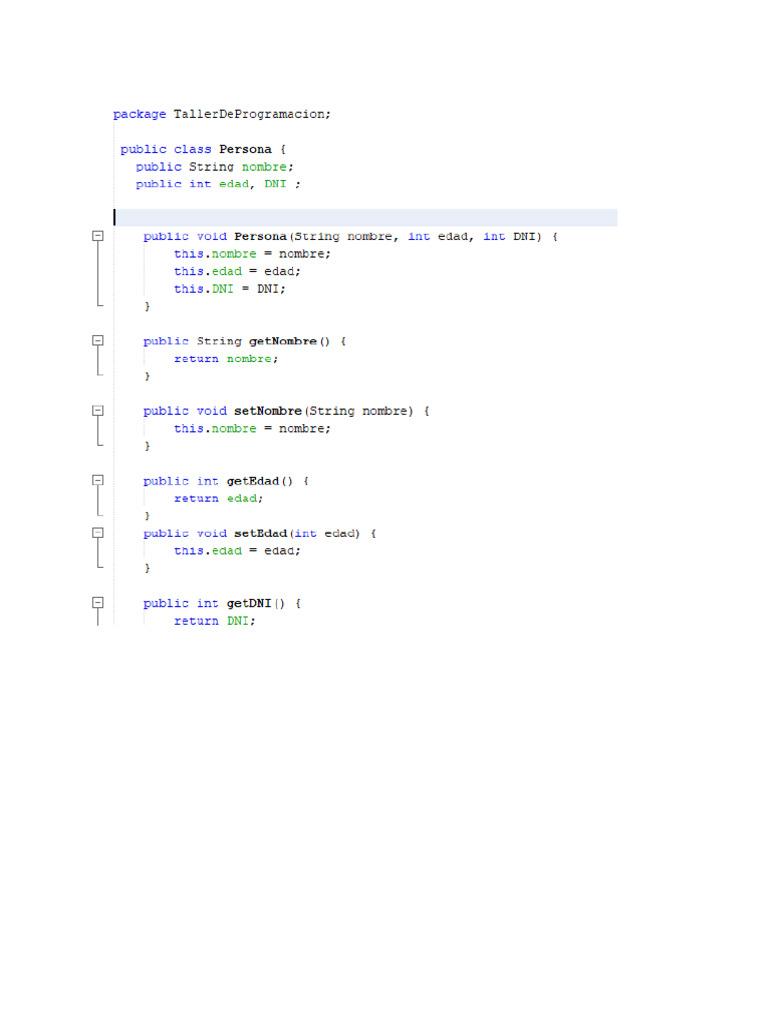Viewport: 768px width, 1024px height.
Task: Collapse the Persona constructor code fold
Action: click(98, 236)
